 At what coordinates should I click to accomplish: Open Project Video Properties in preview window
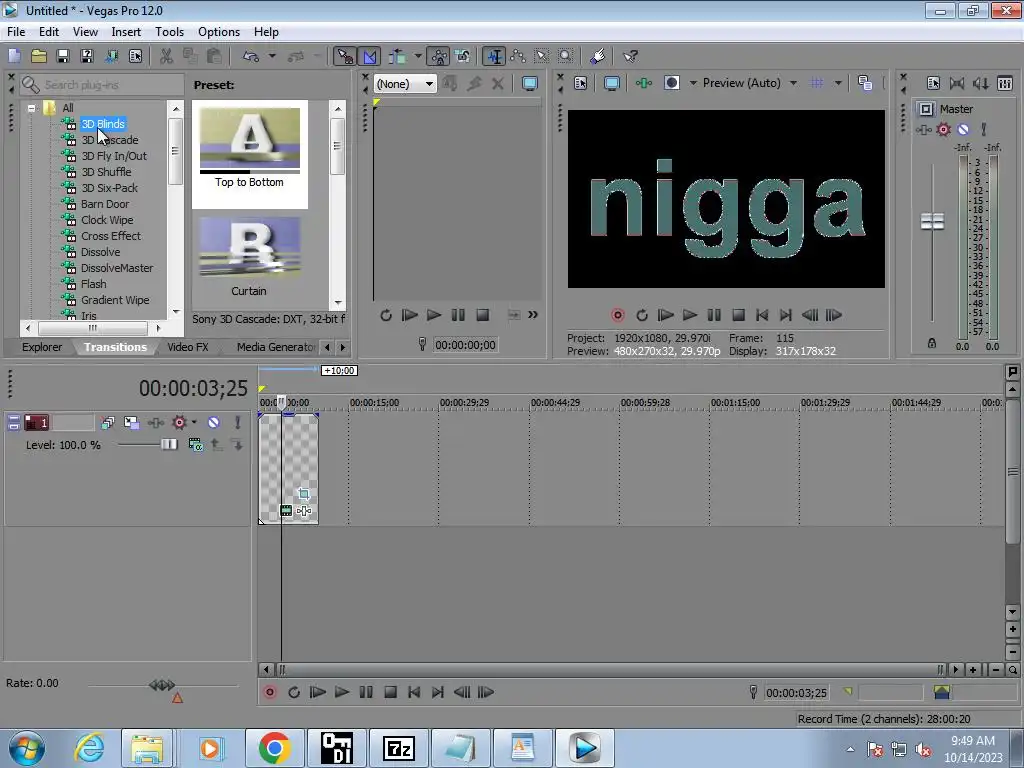(x=581, y=83)
